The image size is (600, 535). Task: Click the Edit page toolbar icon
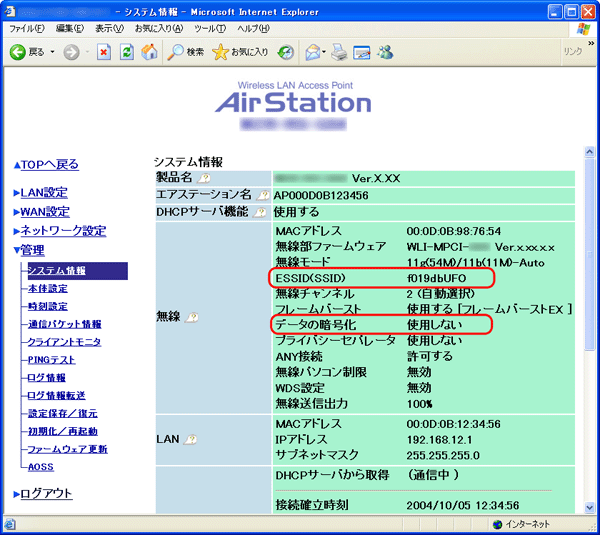pyautogui.click(x=362, y=52)
